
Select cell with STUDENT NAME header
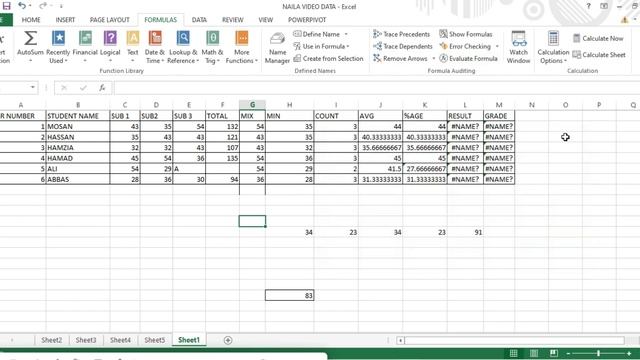pos(78,116)
